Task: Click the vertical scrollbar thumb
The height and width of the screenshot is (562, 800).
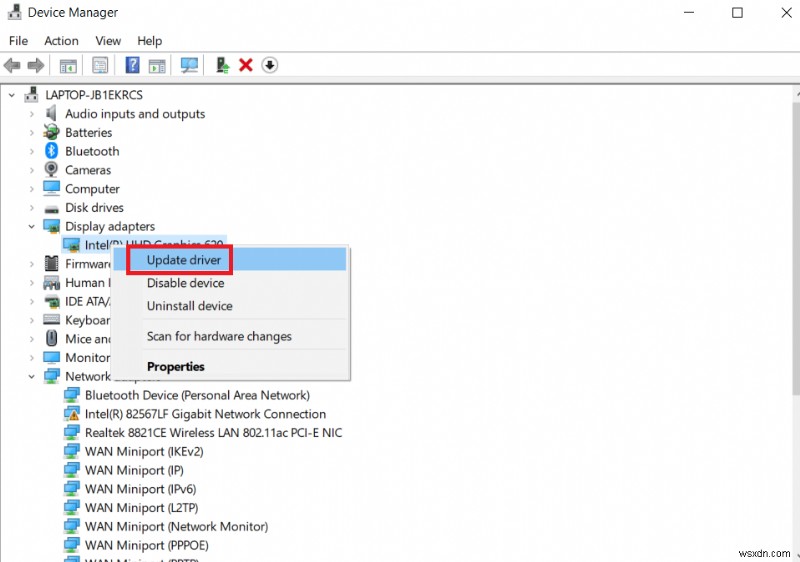Action: pos(796,247)
